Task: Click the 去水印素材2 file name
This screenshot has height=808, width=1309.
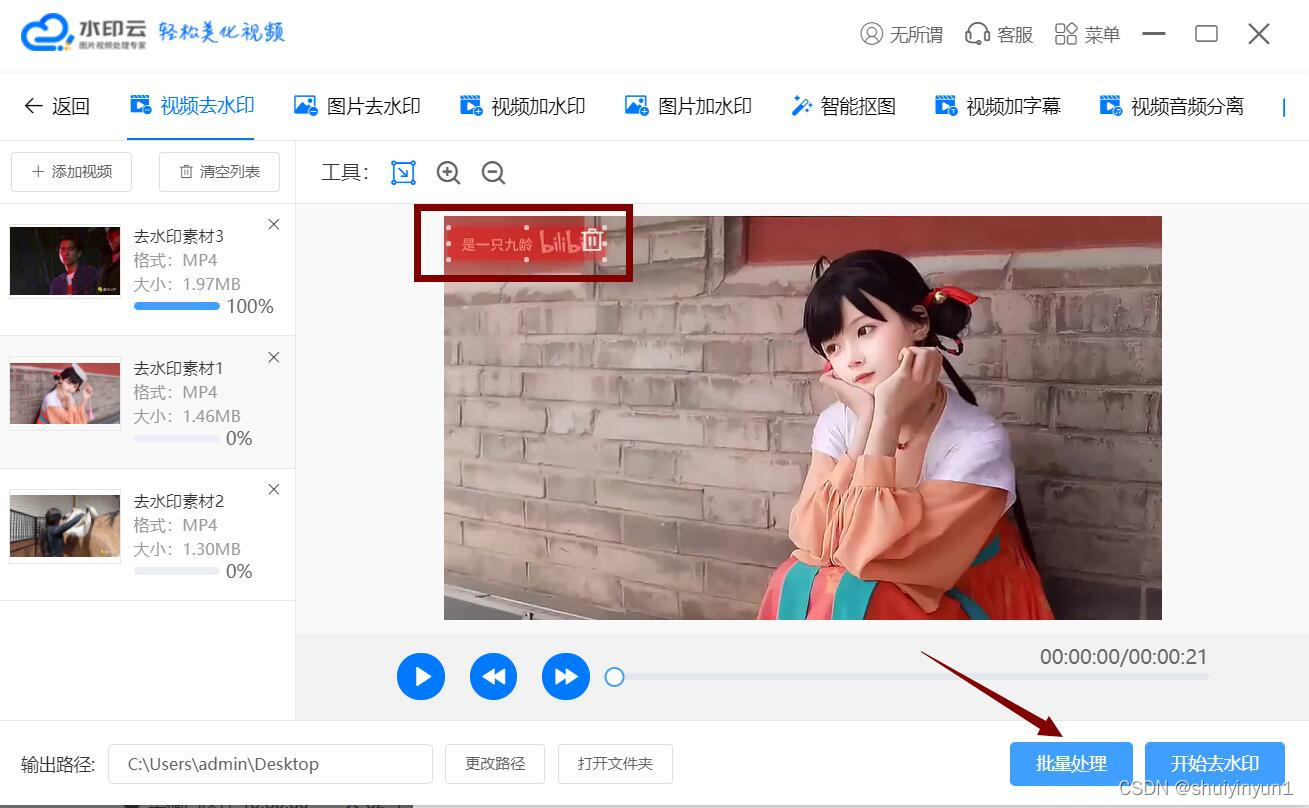Action: click(x=179, y=501)
